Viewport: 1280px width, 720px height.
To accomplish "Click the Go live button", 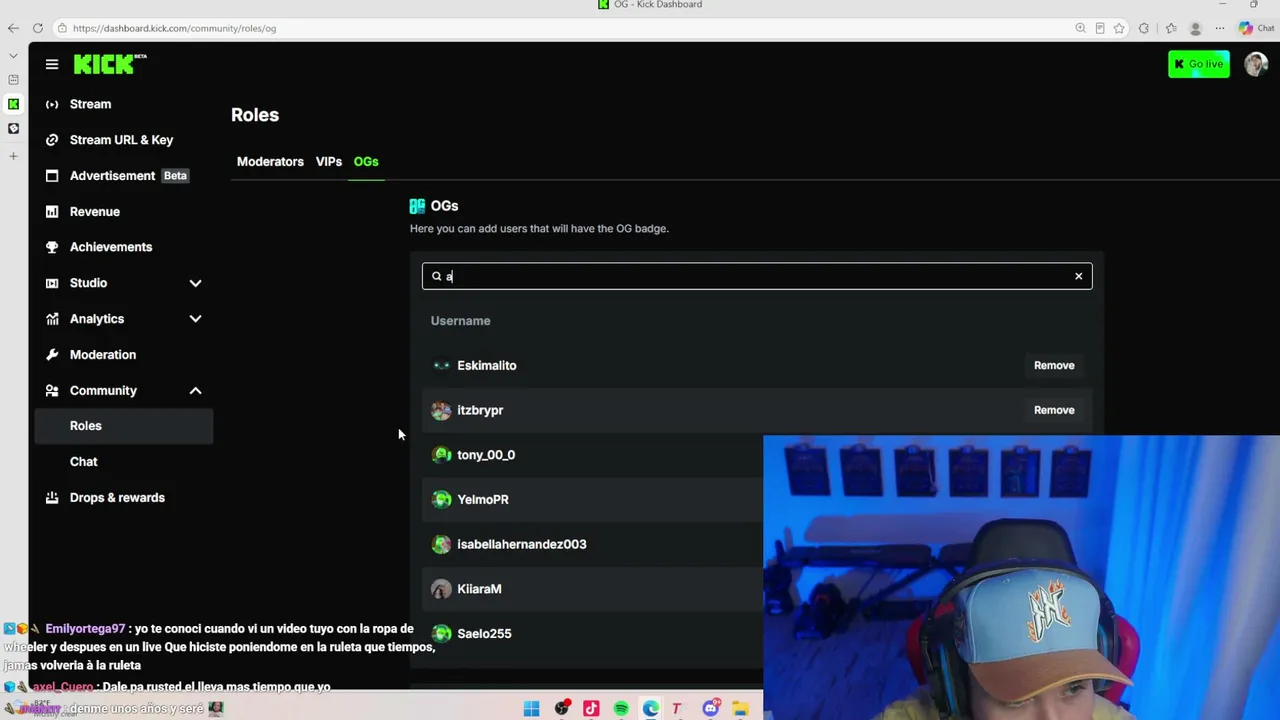I will [1199, 64].
